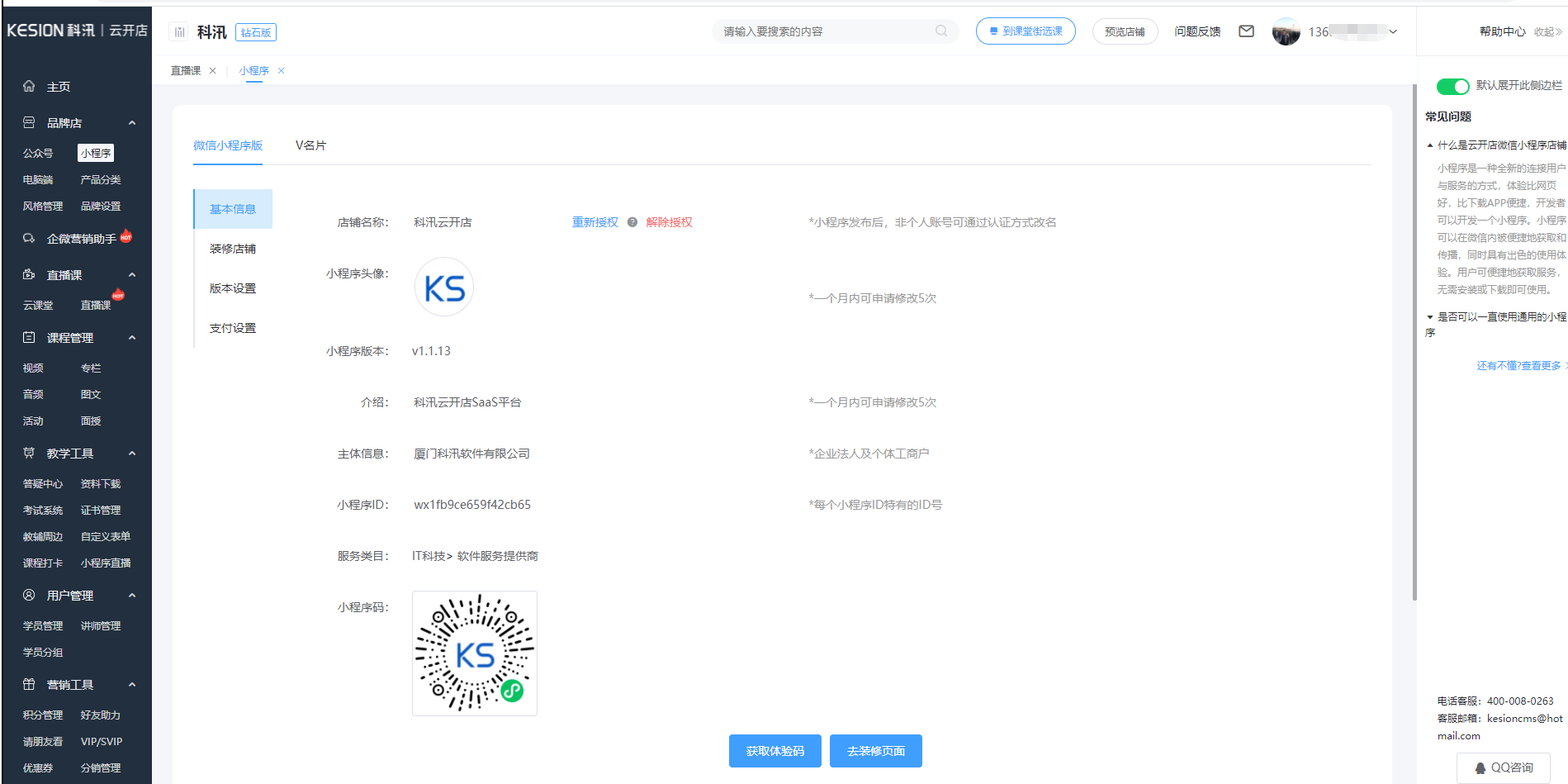This screenshot has width=1568, height=784.
Task: Open 帮助中心 link
Action: coord(1503,31)
